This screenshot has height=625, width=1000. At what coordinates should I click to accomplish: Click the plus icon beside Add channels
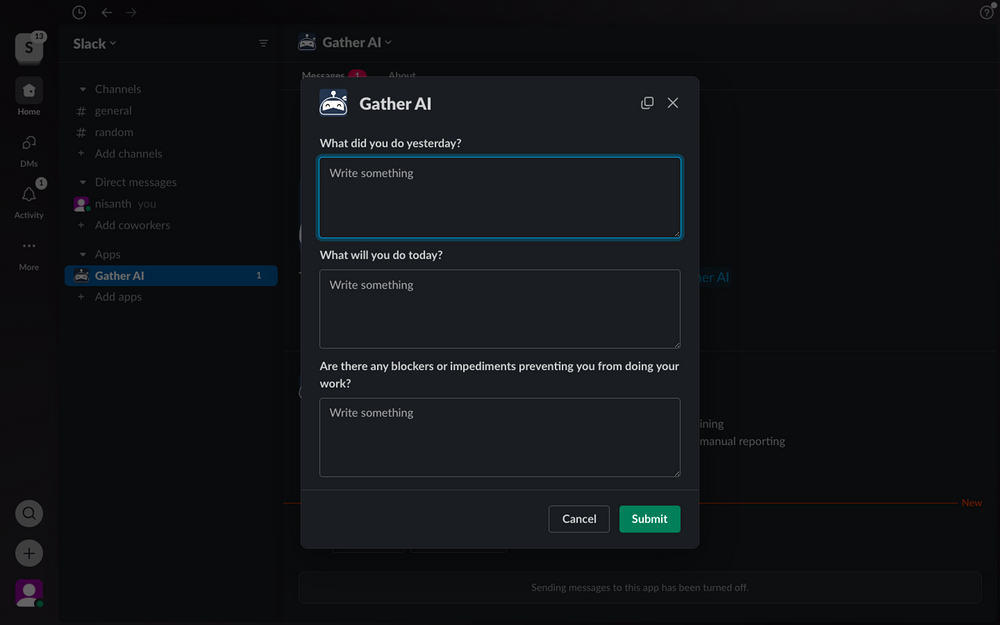point(81,153)
